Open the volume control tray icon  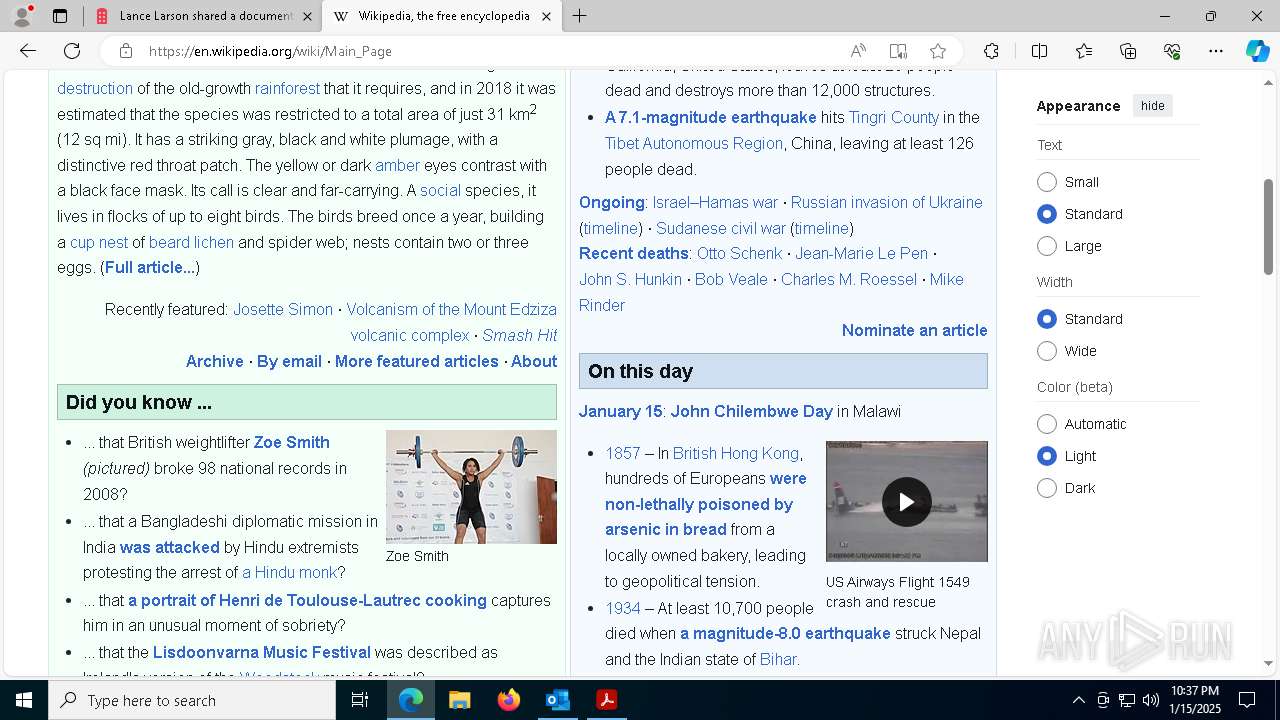click(1151, 700)
